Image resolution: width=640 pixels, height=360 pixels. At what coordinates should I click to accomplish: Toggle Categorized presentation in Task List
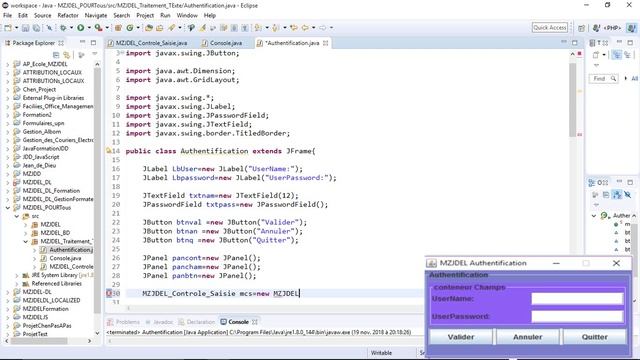[617, 55]
